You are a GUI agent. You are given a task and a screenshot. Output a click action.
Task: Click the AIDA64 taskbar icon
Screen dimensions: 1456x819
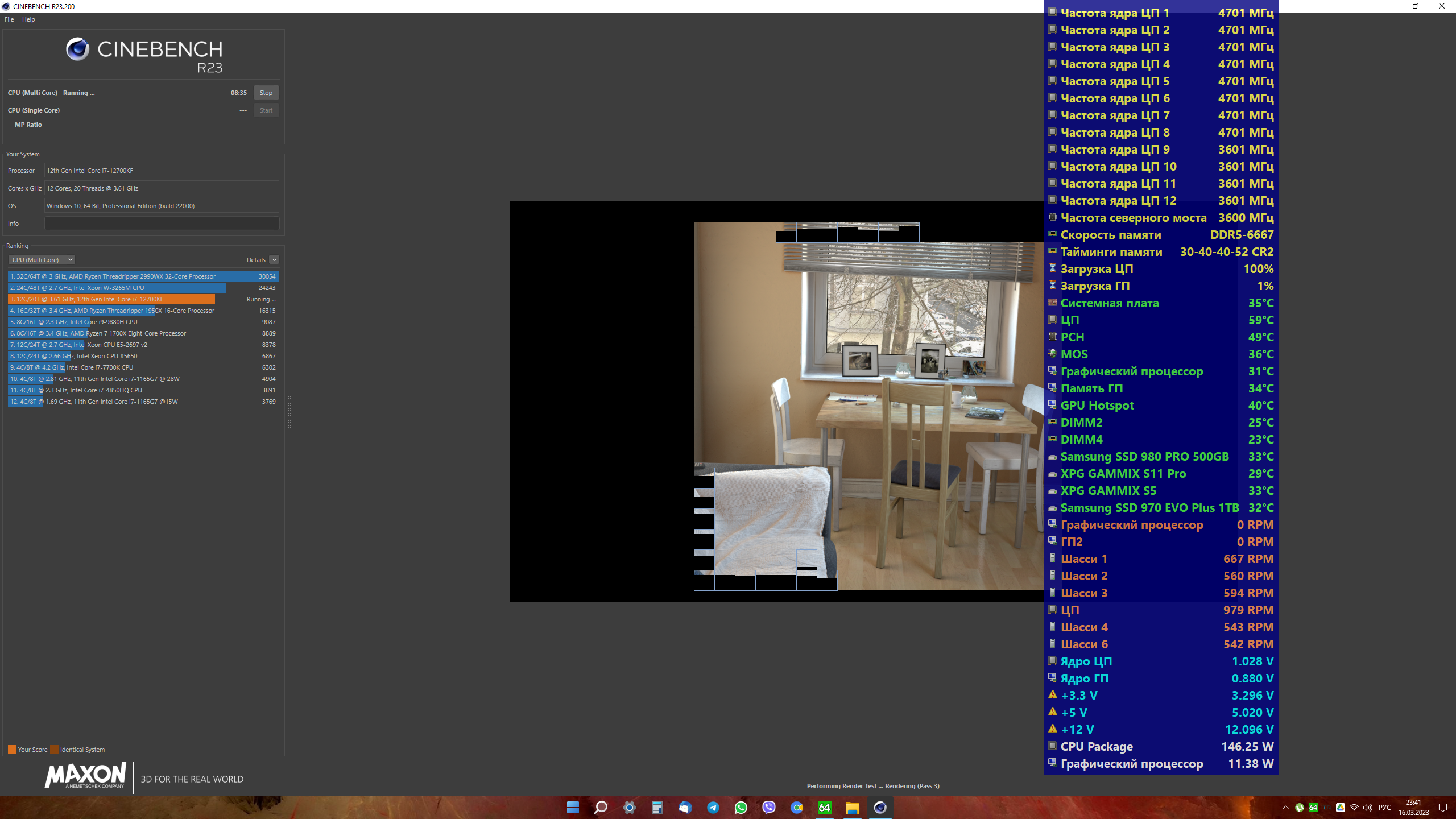point(824,808)
